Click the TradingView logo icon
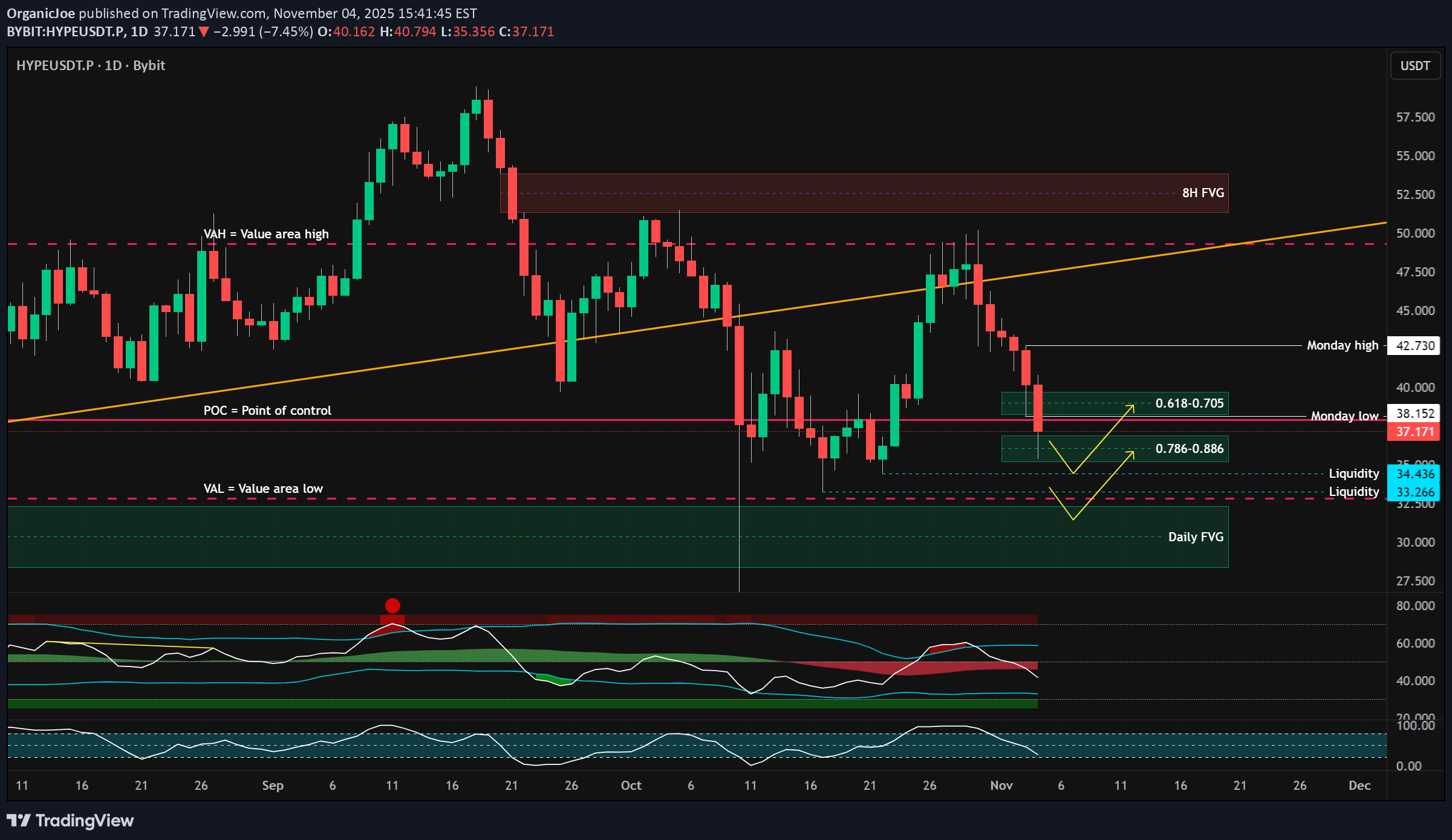 18,821
